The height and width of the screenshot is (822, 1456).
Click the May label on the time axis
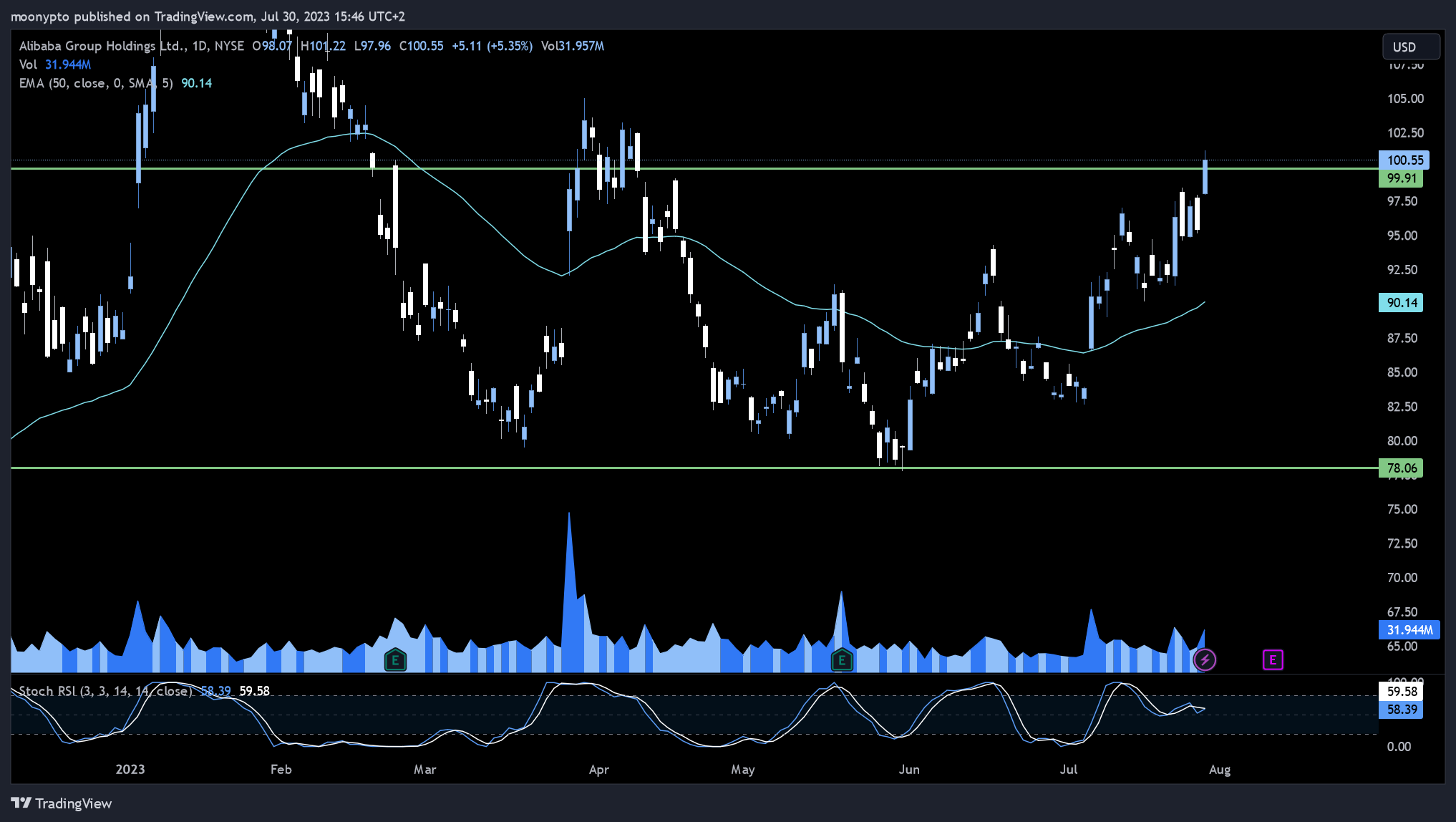743,769
